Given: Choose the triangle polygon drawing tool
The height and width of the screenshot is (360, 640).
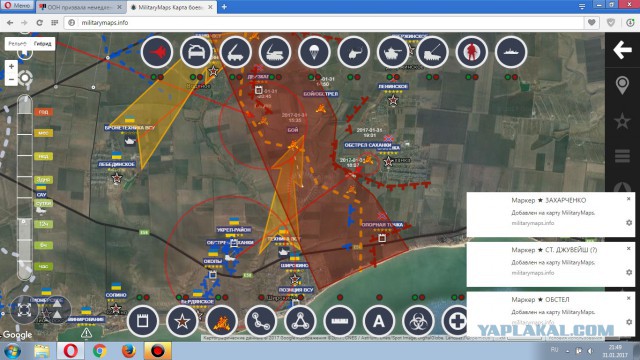Looking at the screenshot, I should [300, 321].
